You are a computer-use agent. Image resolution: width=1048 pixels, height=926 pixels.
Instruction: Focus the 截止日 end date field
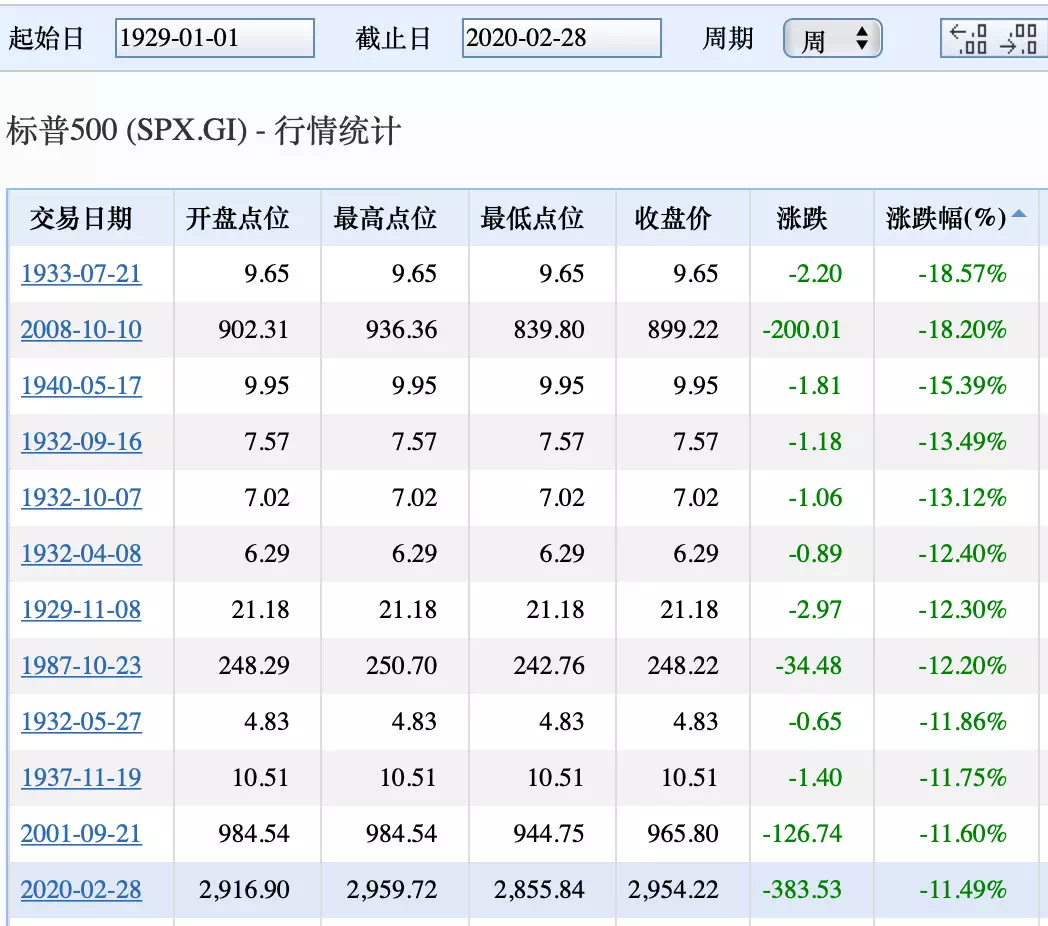point(561,38)
